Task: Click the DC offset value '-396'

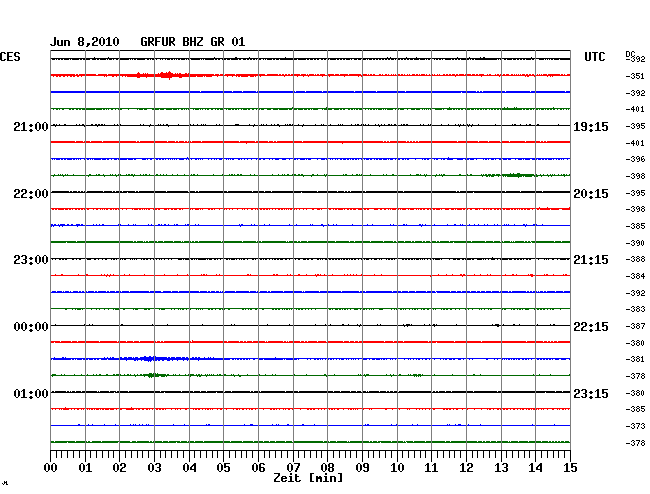Action: 635,159
